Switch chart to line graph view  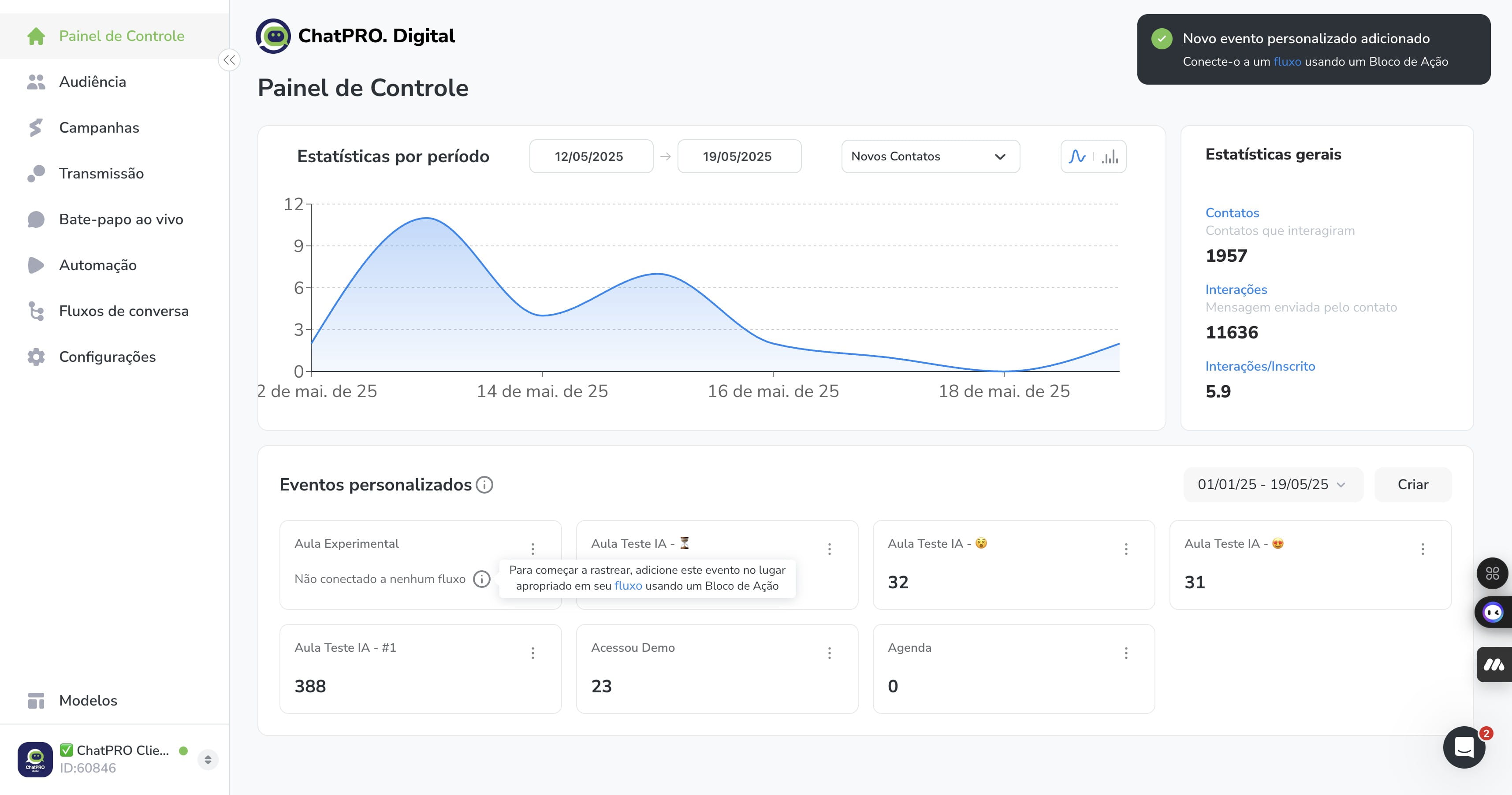pos(1077,156)
